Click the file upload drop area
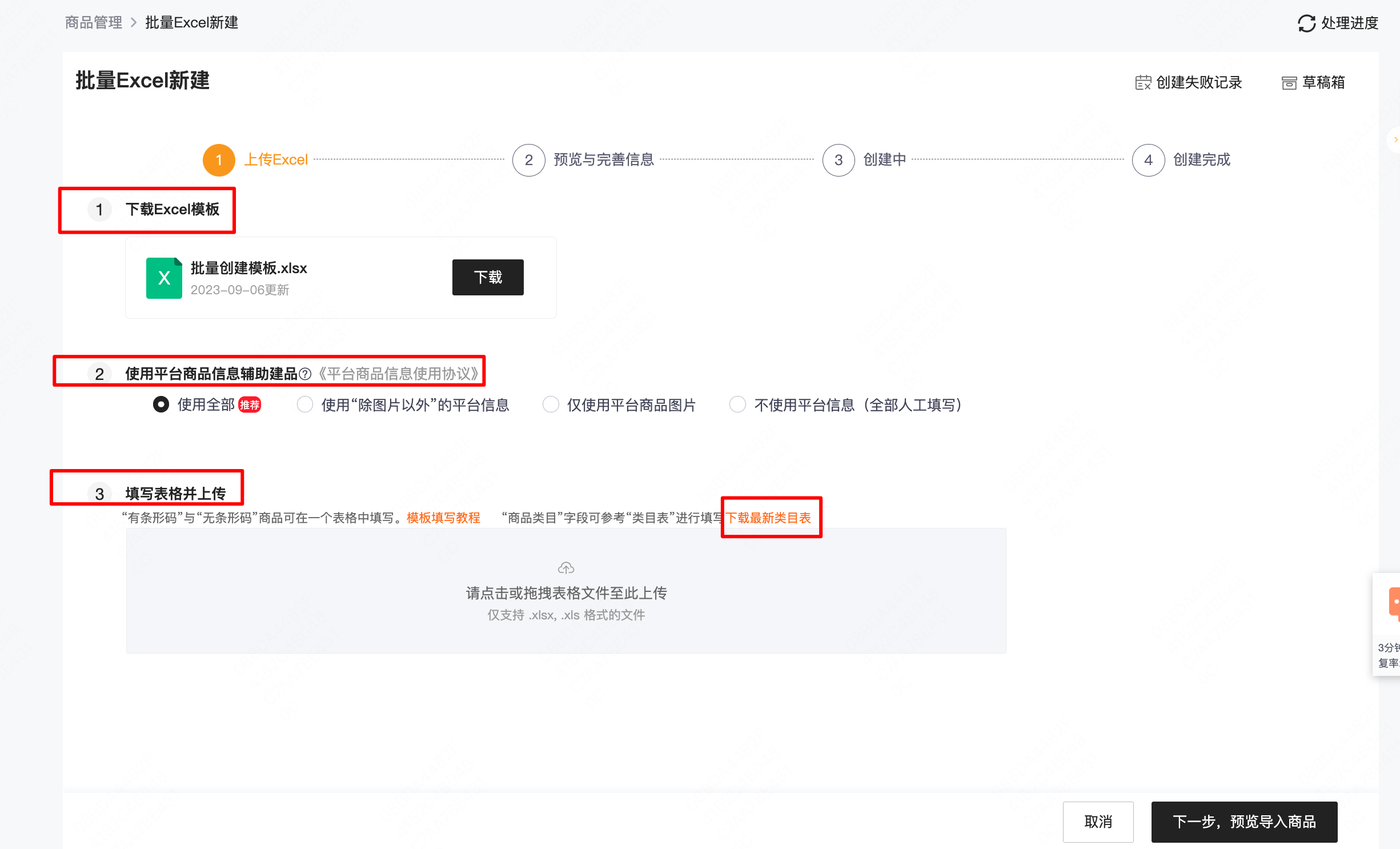 pyautogui.click(x=566, y=591)
